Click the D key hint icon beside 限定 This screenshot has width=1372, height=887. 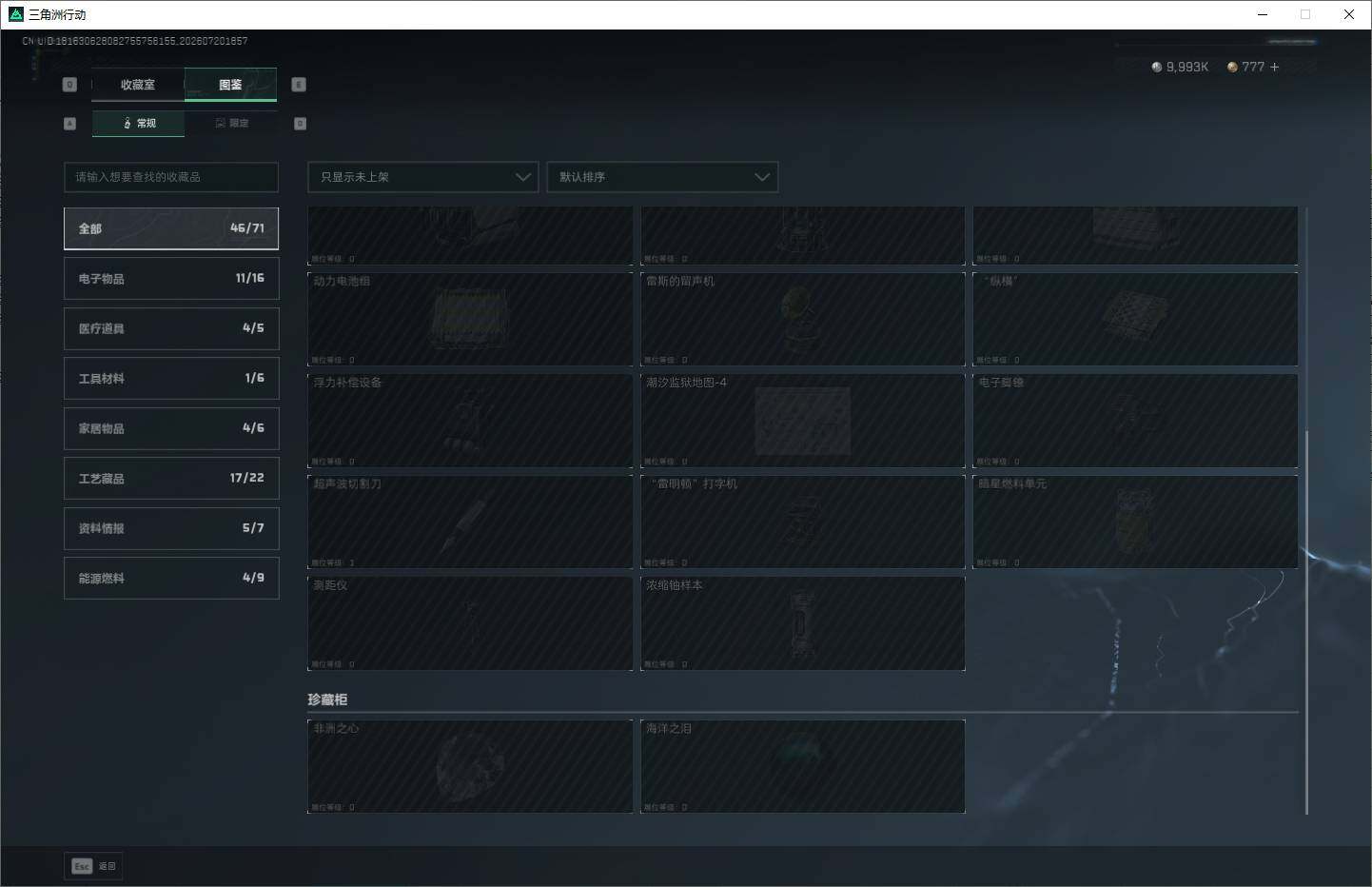click(300, 124)
